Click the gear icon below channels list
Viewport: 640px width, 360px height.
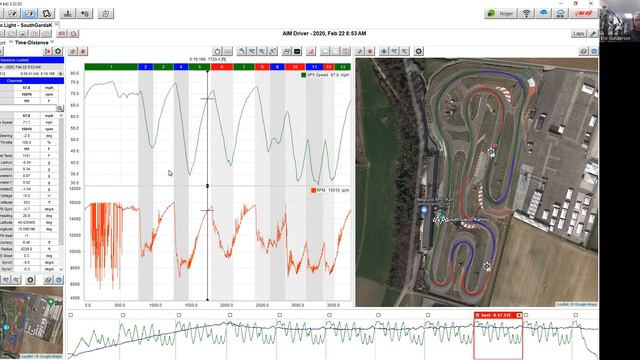pyautogui.click(x=30, y=280)
